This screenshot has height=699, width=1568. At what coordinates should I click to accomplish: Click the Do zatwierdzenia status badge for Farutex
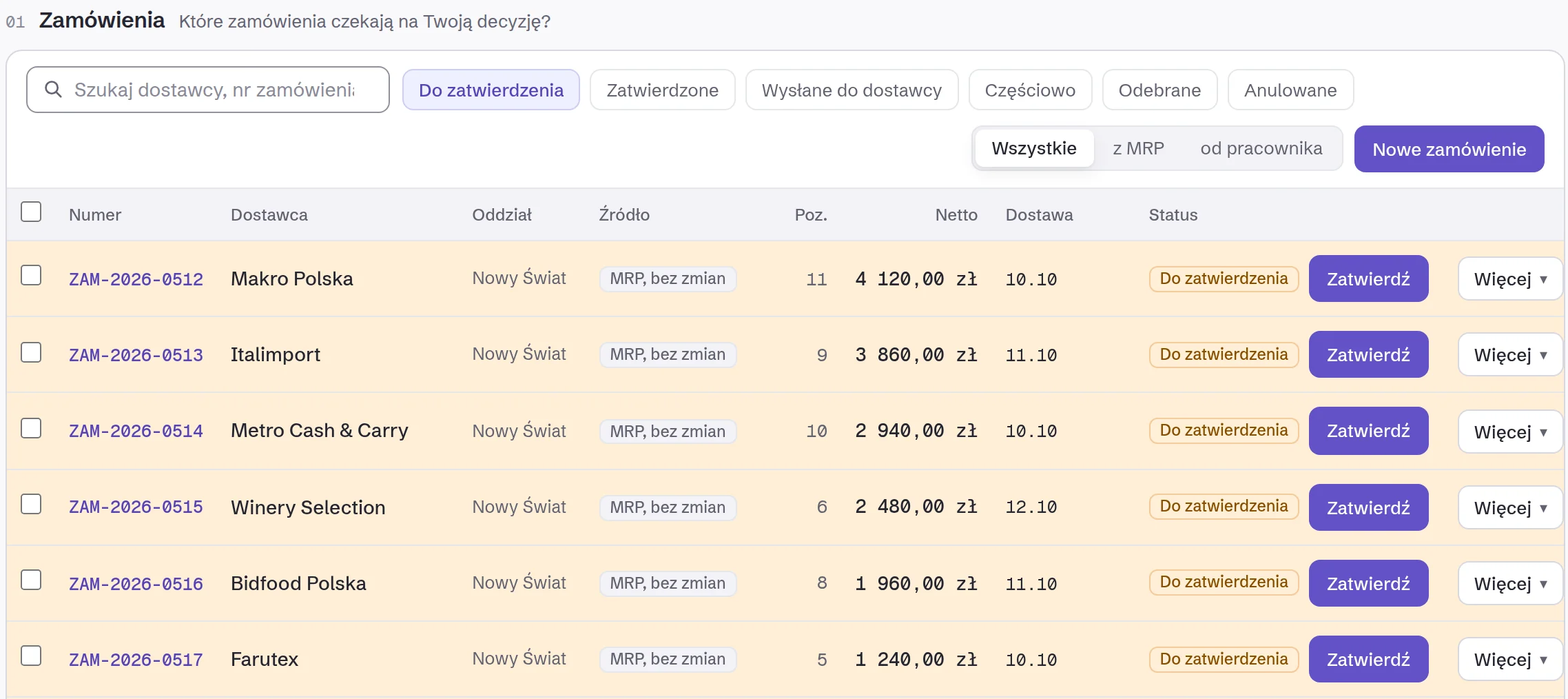(1224, 659)
